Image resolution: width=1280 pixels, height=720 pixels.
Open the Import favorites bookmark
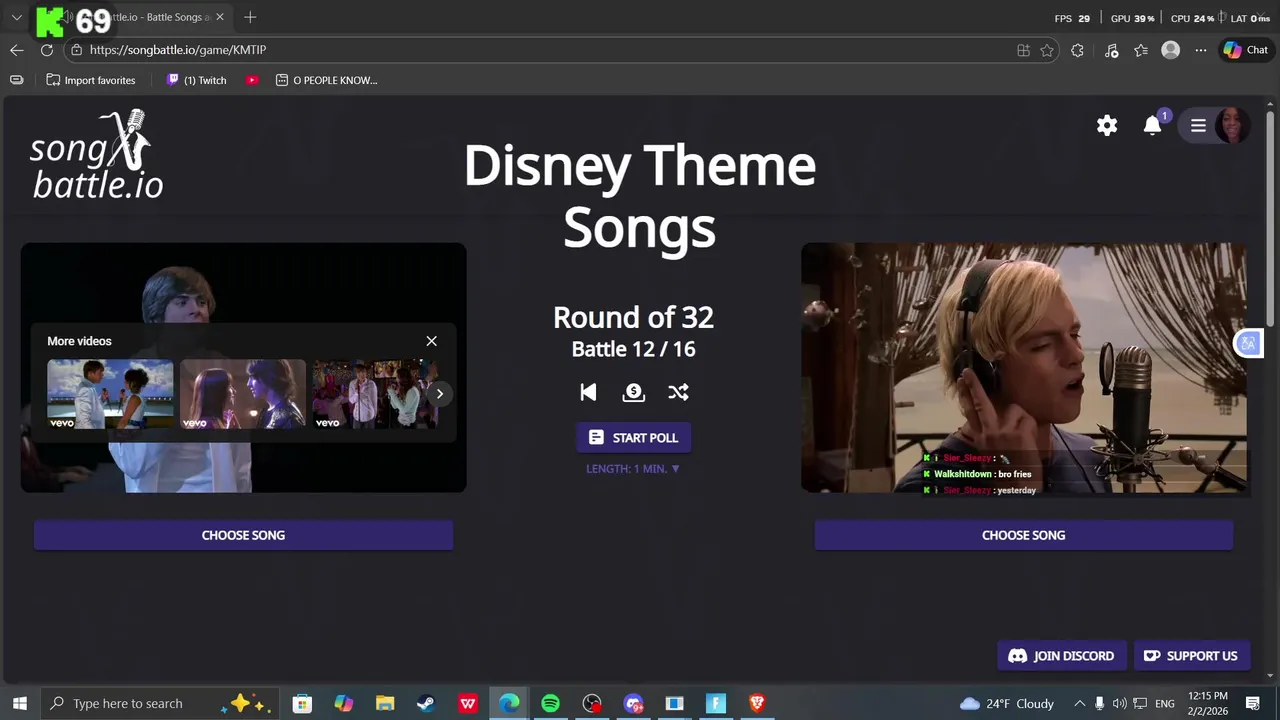91,80
